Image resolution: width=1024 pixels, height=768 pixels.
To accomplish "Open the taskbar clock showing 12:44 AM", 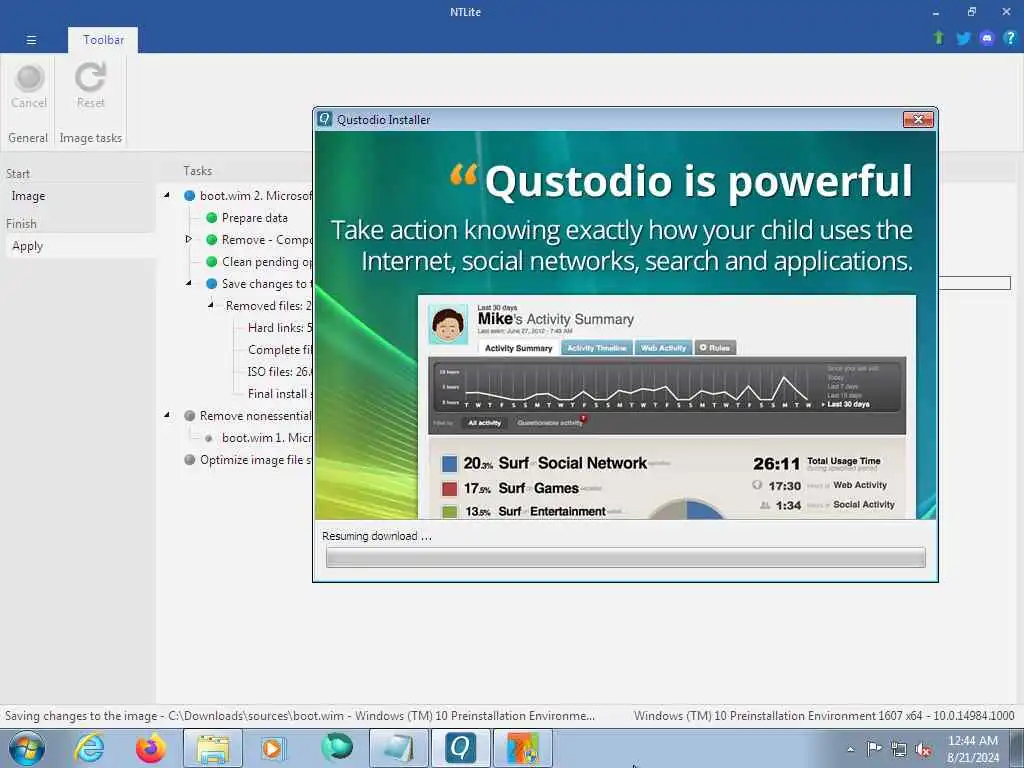I will [972, 748].
